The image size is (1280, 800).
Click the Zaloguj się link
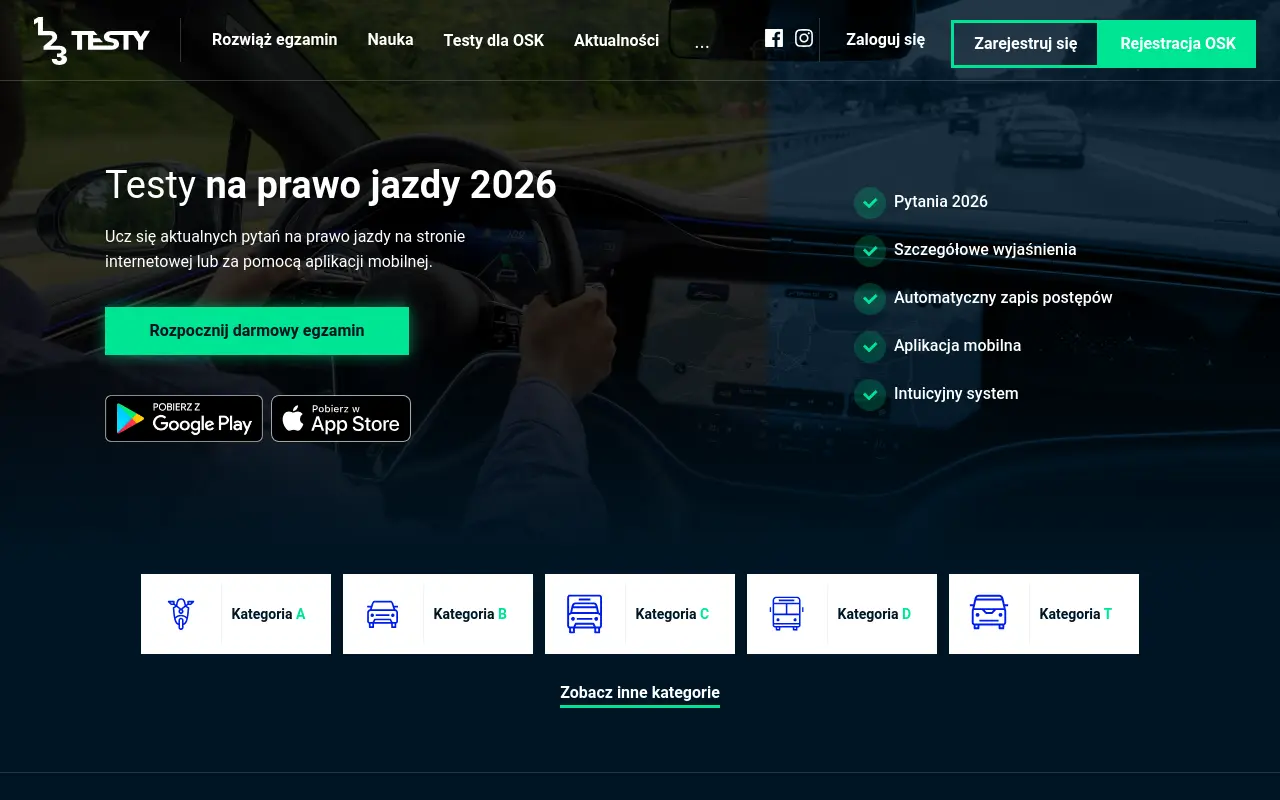885,40
